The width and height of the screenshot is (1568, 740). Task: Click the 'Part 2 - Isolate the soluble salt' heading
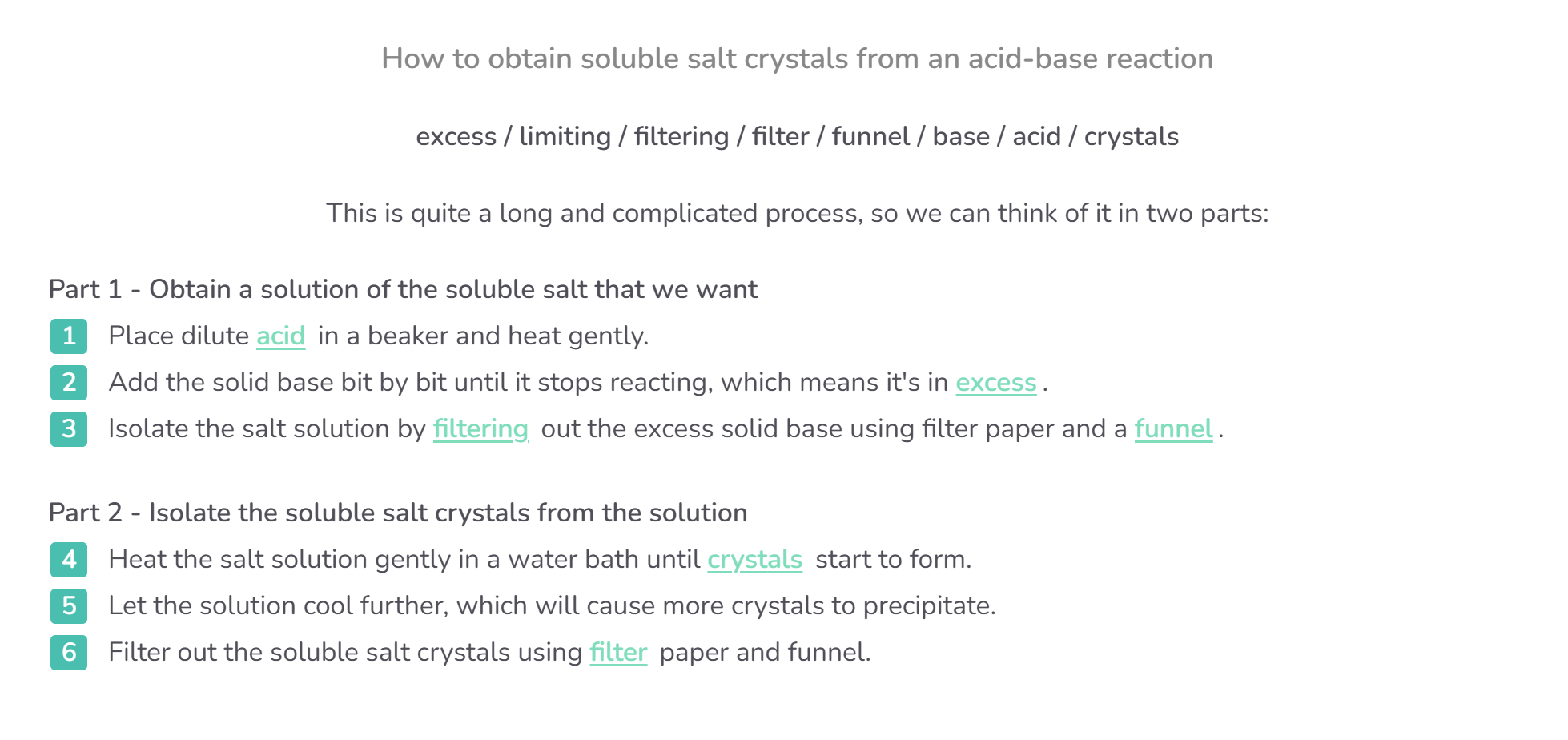398,513
